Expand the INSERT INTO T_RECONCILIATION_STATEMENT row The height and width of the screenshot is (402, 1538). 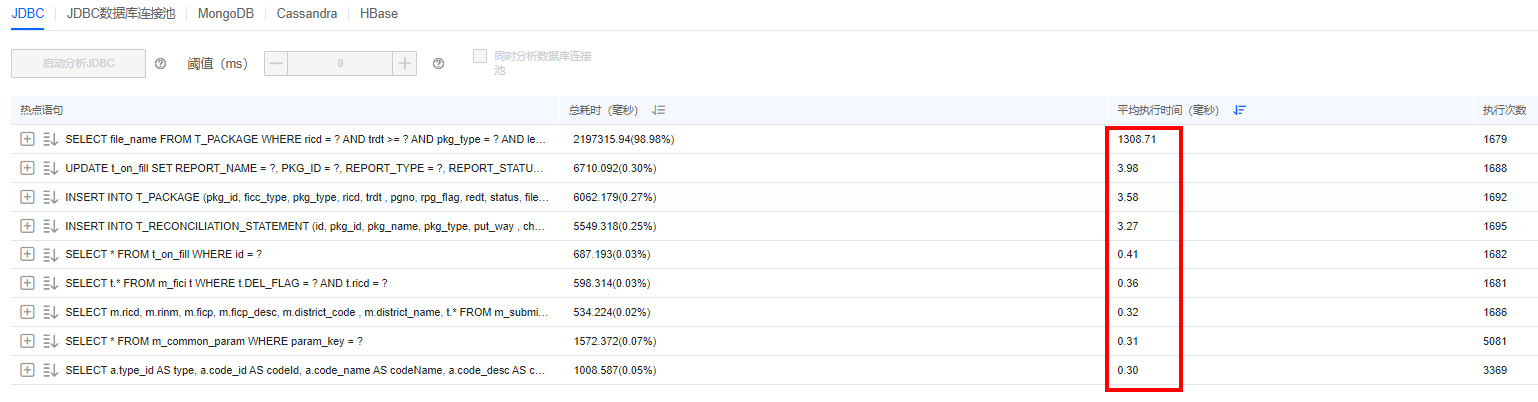tap(27, 226)
